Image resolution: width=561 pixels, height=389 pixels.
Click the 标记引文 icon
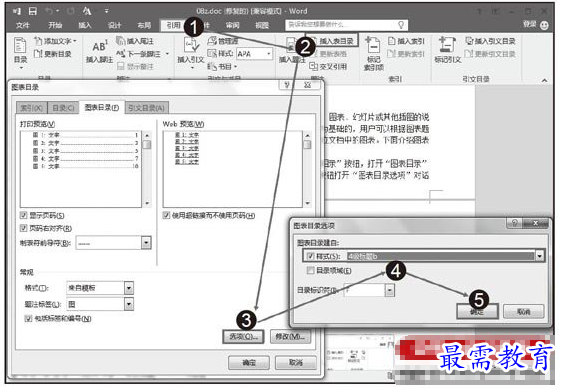point(447,45)
